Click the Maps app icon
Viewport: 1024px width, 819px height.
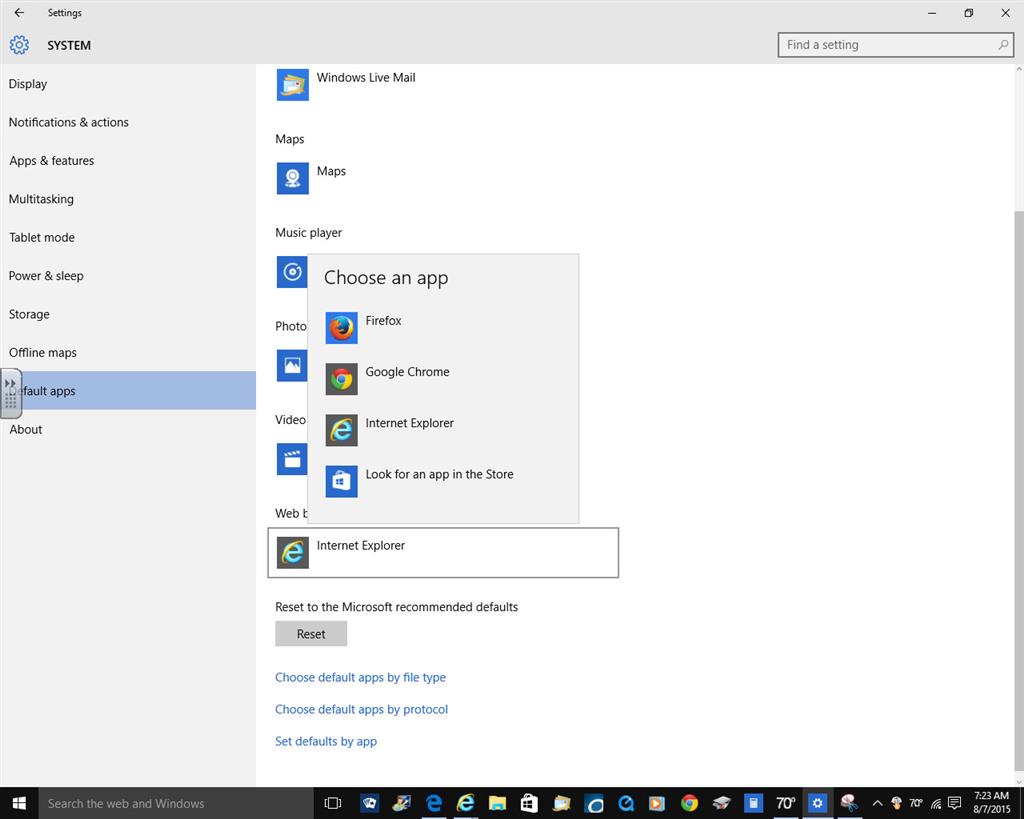[293, 178]
